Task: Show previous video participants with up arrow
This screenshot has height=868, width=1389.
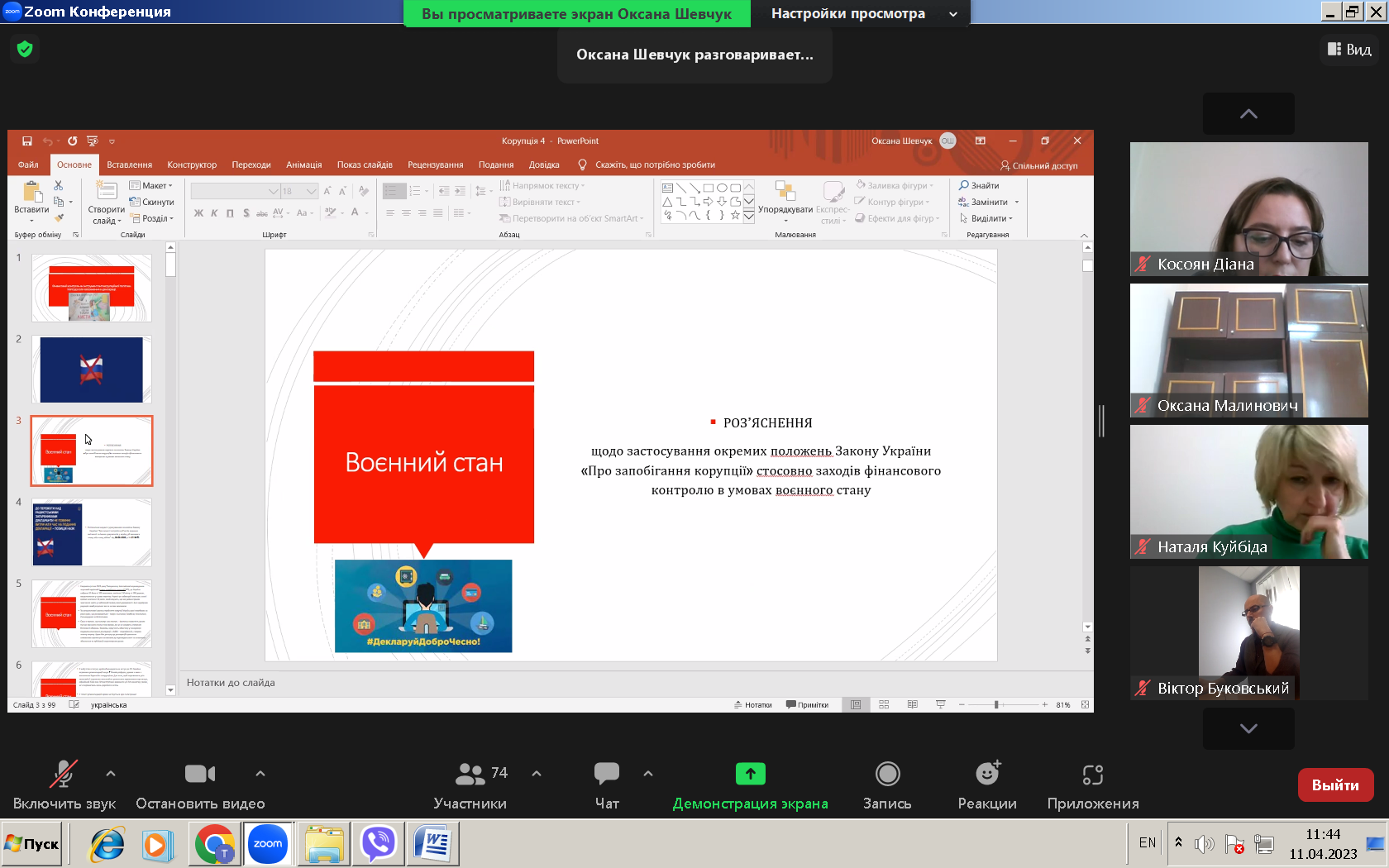Action: point(1248,114)
